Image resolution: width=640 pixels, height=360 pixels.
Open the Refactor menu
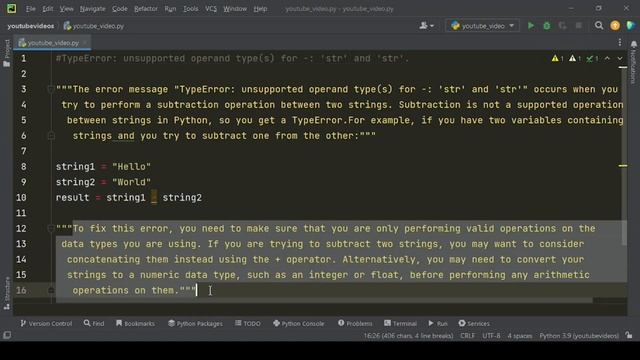(x=146, y=9)
